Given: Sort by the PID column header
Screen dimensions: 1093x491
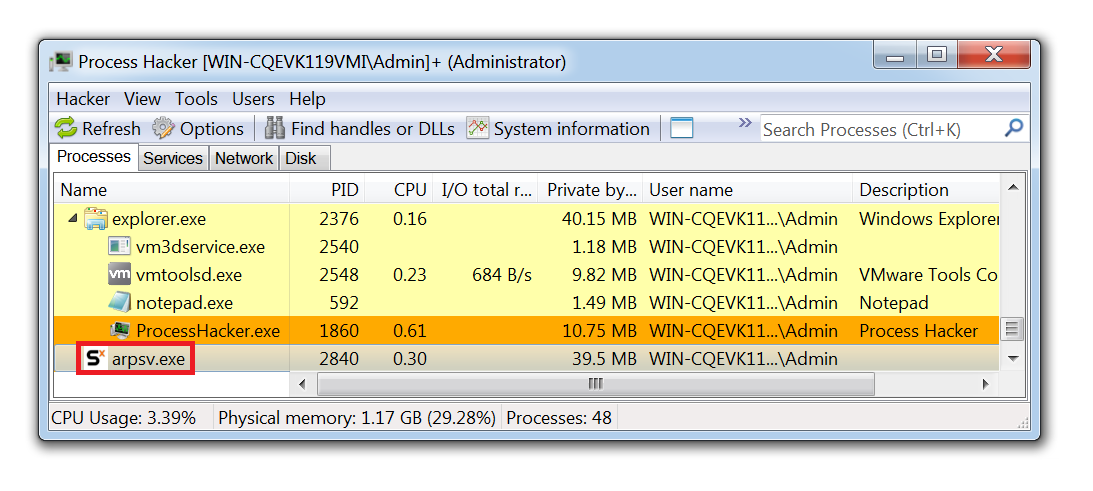Looking at the screenshot, I should (344, 189).
